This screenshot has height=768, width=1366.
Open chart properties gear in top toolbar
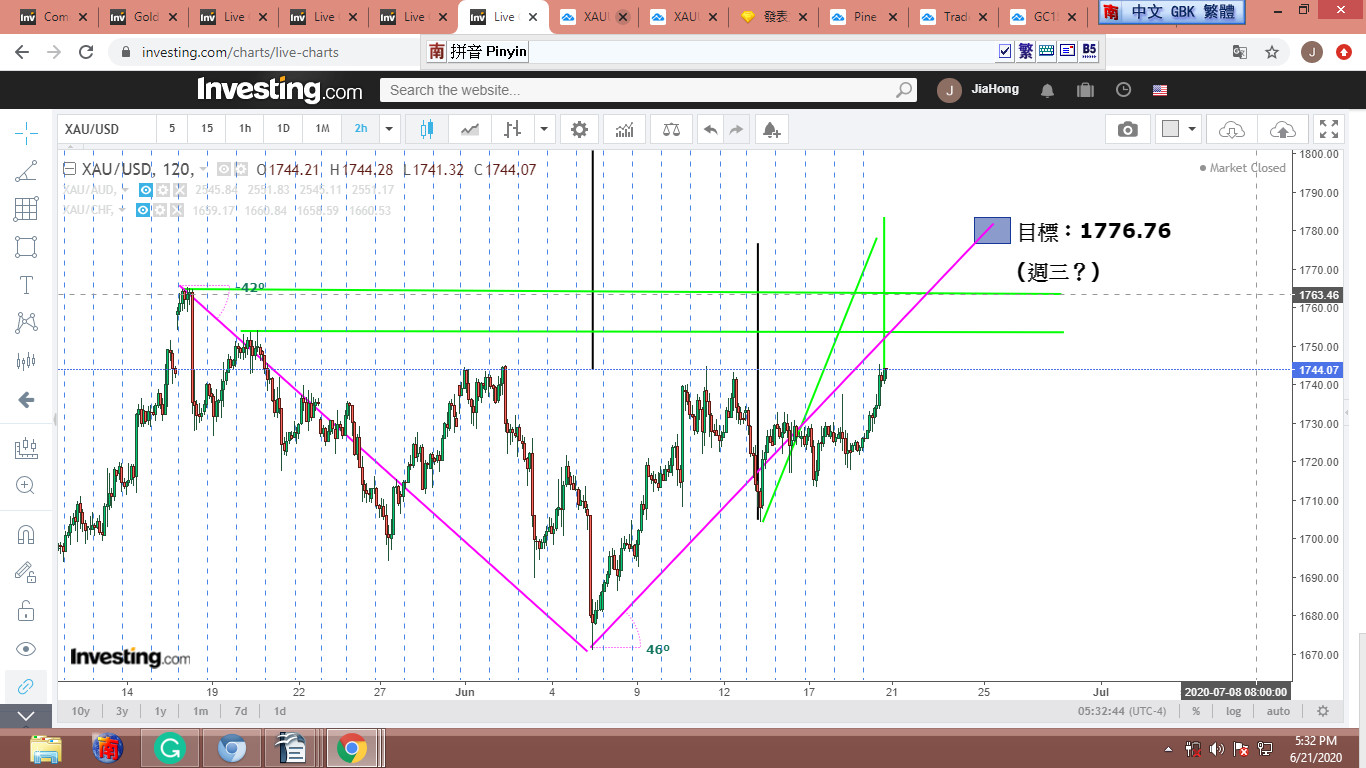coord(579,129)
